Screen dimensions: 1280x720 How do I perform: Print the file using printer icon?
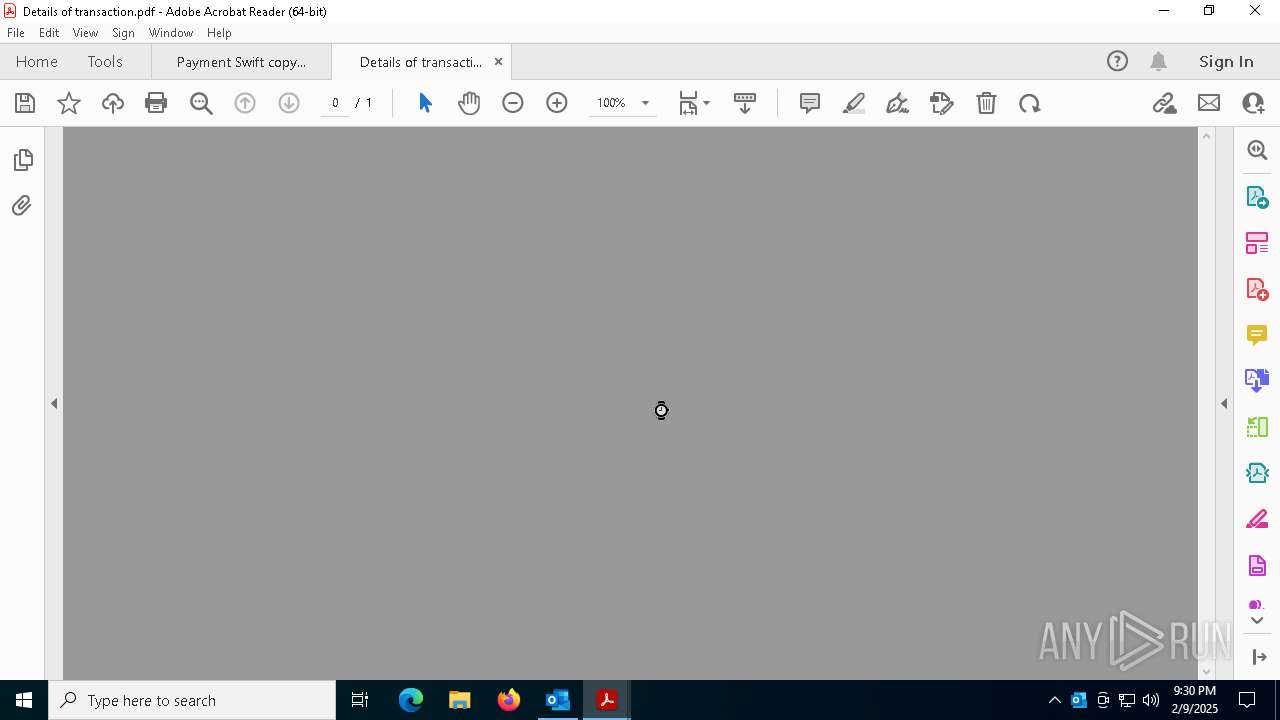(x=156, y=103)
